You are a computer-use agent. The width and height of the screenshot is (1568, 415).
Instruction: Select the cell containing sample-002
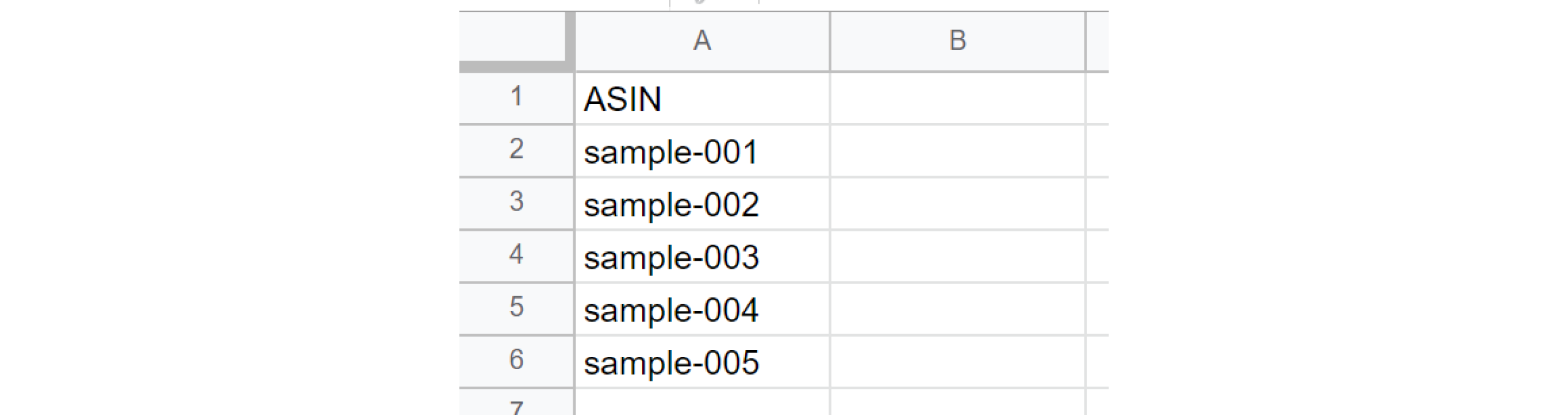[x=702, y=204]
